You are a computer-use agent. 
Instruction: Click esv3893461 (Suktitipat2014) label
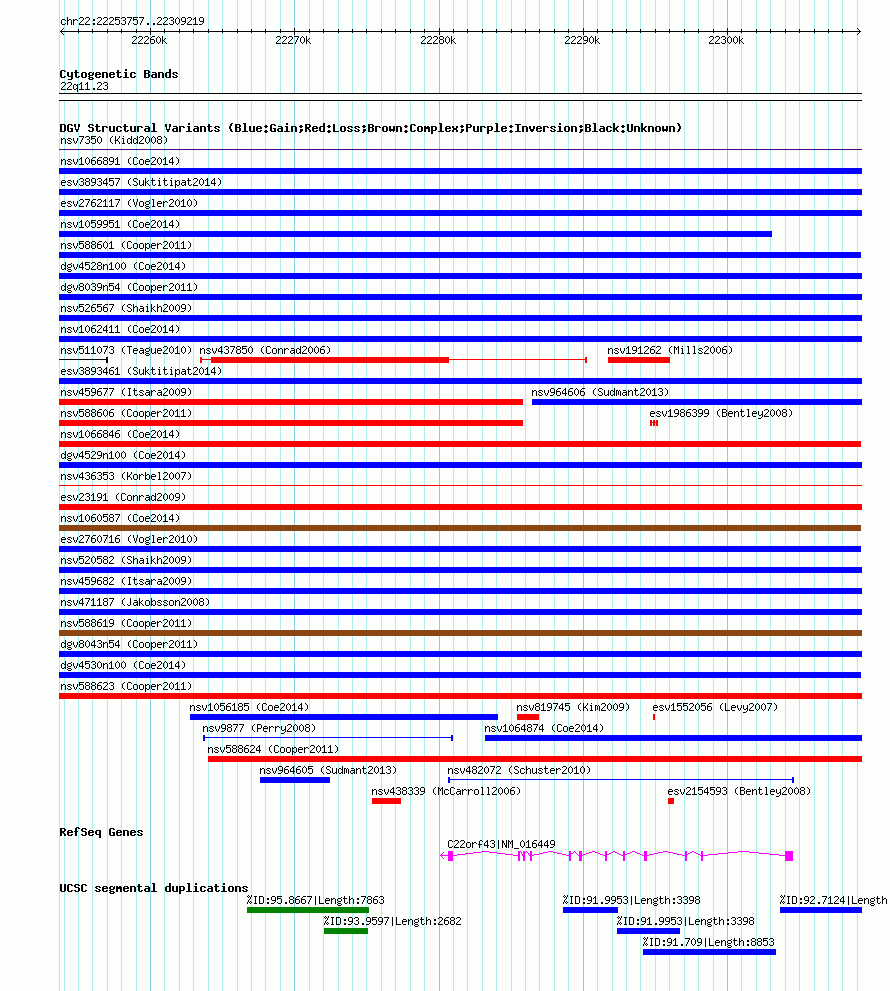pyautogui.click(x=141, y=371)
